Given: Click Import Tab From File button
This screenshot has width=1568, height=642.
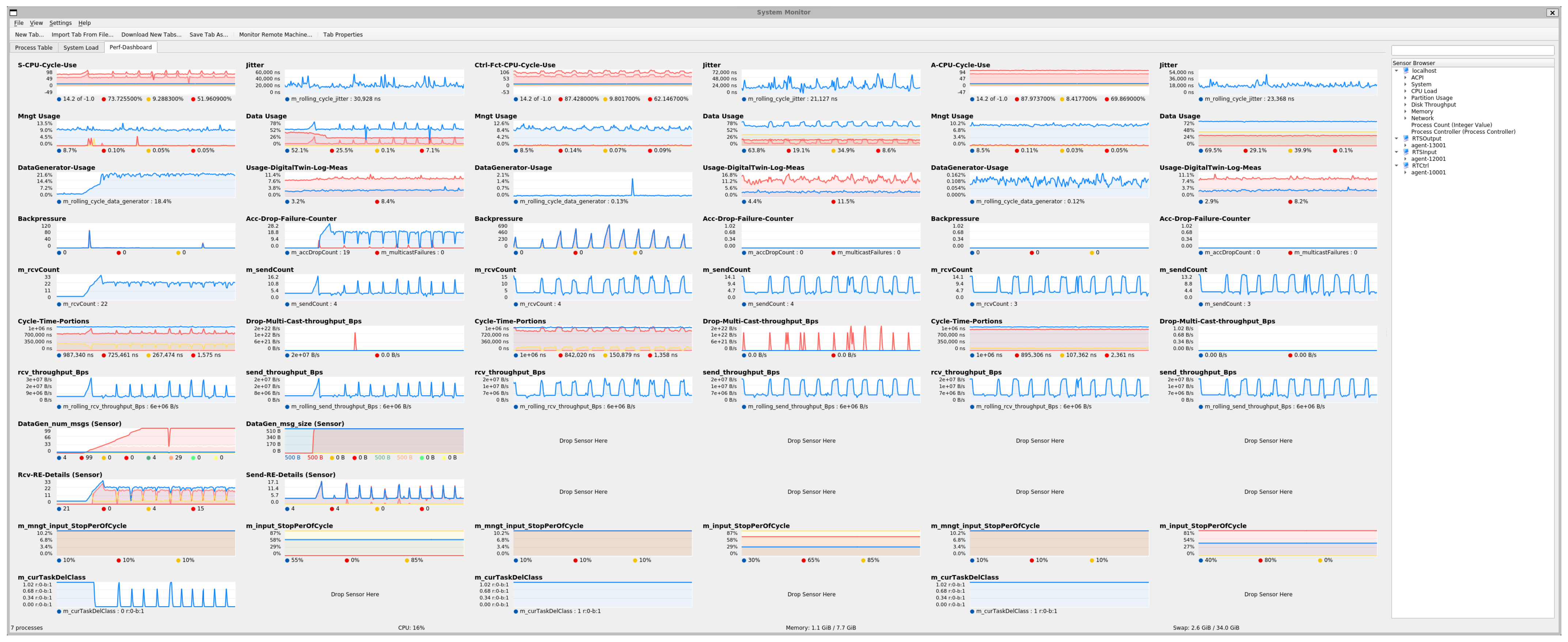Looking at the screenshot, I should (x=82, y=35).
